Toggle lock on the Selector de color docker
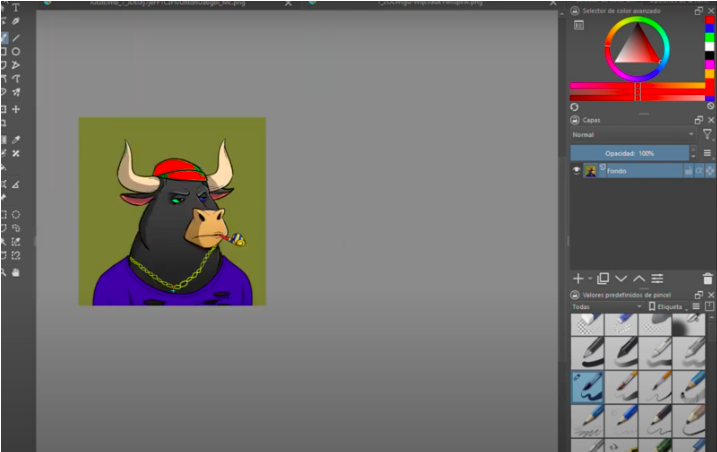 (x=575, y=11)
